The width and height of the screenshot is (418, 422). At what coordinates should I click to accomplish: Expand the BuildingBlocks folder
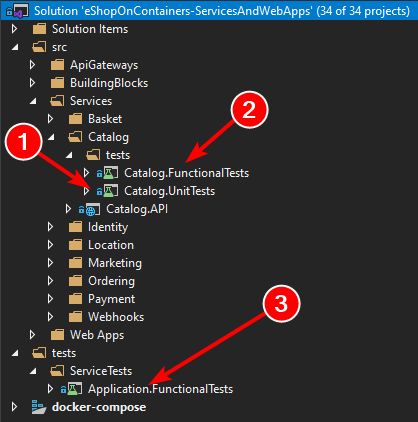[33, 83]
